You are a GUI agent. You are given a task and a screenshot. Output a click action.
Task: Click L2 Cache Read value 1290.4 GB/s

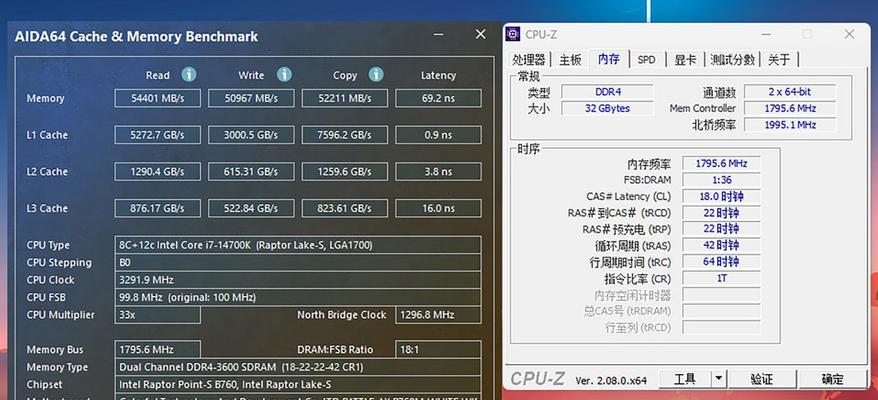coord(157,171)
